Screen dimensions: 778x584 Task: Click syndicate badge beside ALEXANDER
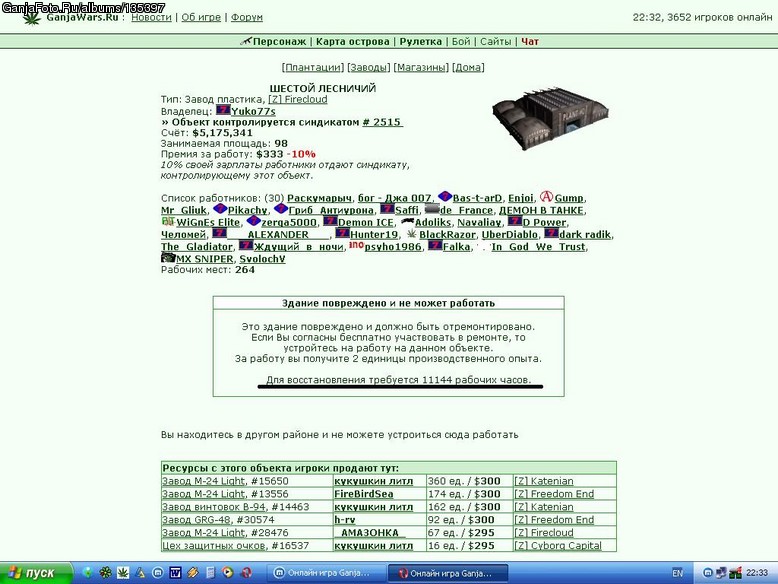[x=220, y=233]
